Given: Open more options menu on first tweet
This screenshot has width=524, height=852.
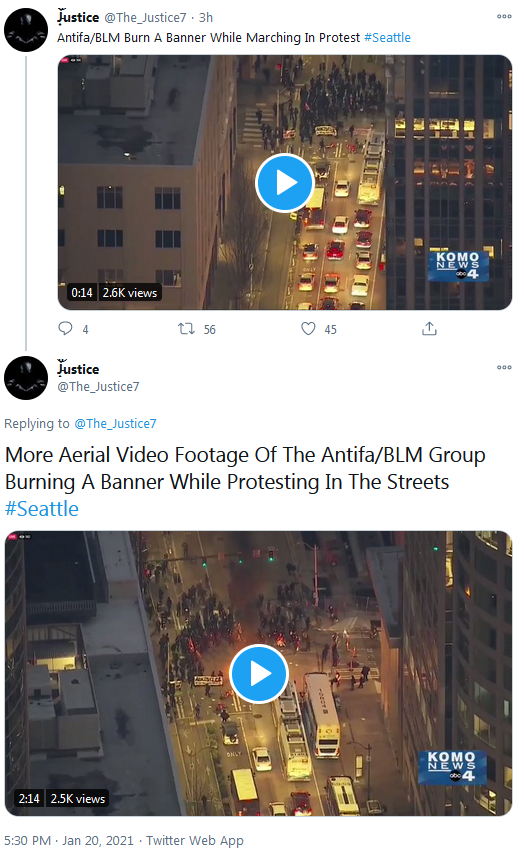Looking at the screenshot, I should pyautogui.click(x=504, y=16).
